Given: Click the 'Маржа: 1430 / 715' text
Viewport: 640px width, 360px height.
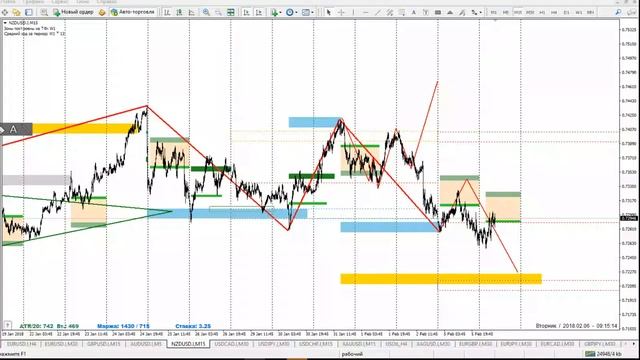Looking at the screenshot, I should (x=123, y=326).
